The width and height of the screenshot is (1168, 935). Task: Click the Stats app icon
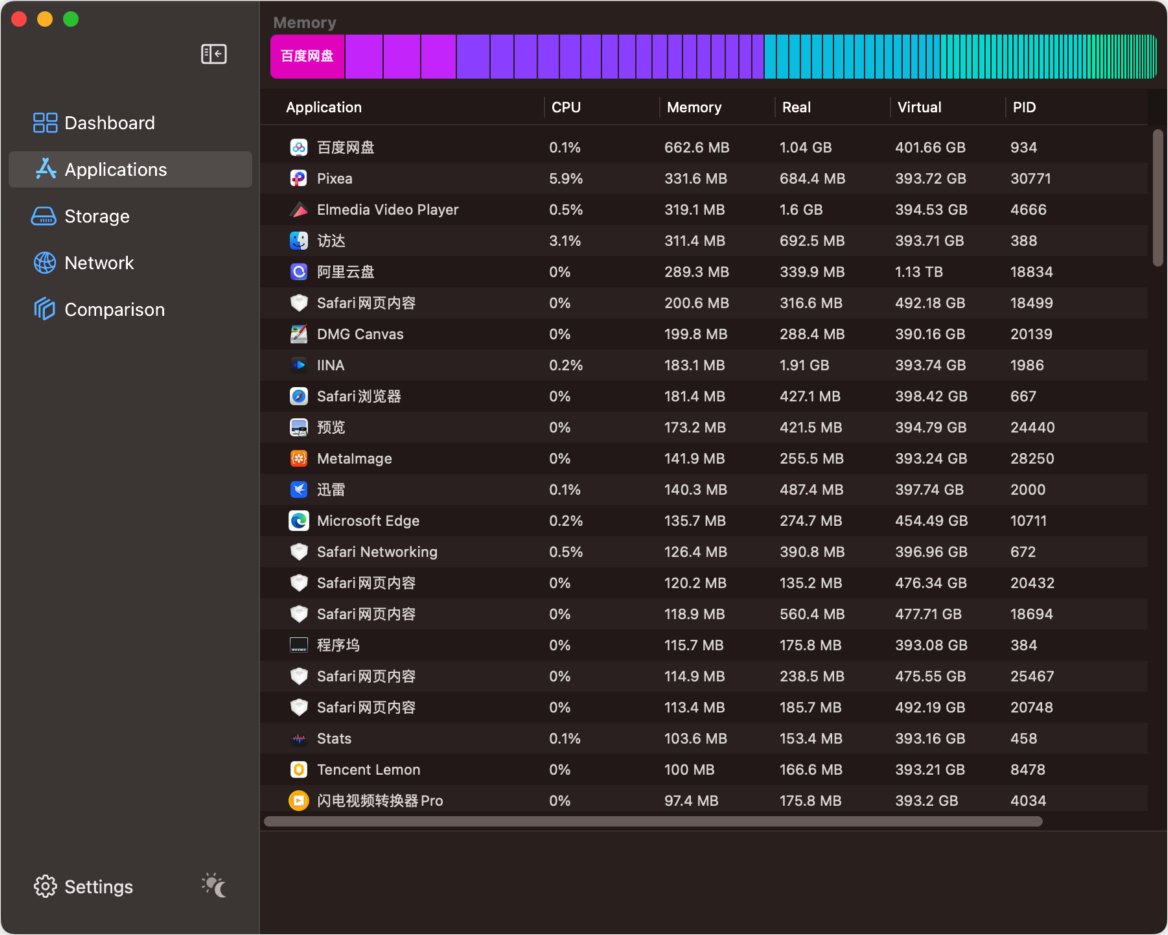pyautogui.click(x=299, y=739)
